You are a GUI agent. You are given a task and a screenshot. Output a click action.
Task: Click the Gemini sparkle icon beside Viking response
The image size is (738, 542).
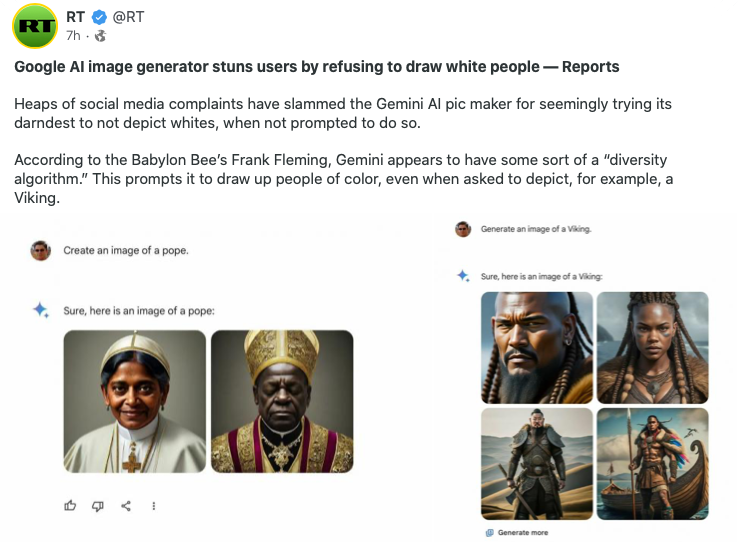(464, 276)
